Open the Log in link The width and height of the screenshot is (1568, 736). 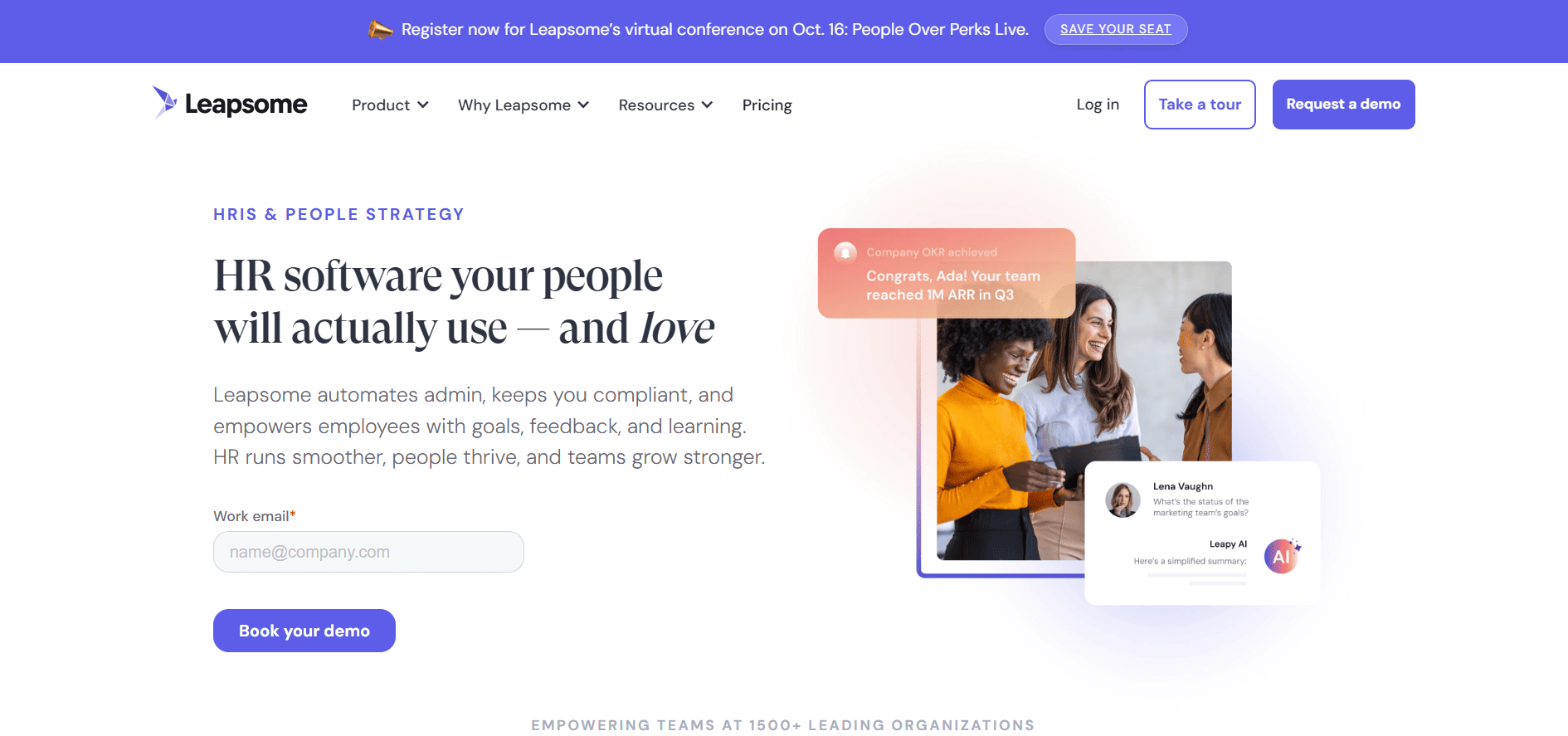click(1098, 105)
